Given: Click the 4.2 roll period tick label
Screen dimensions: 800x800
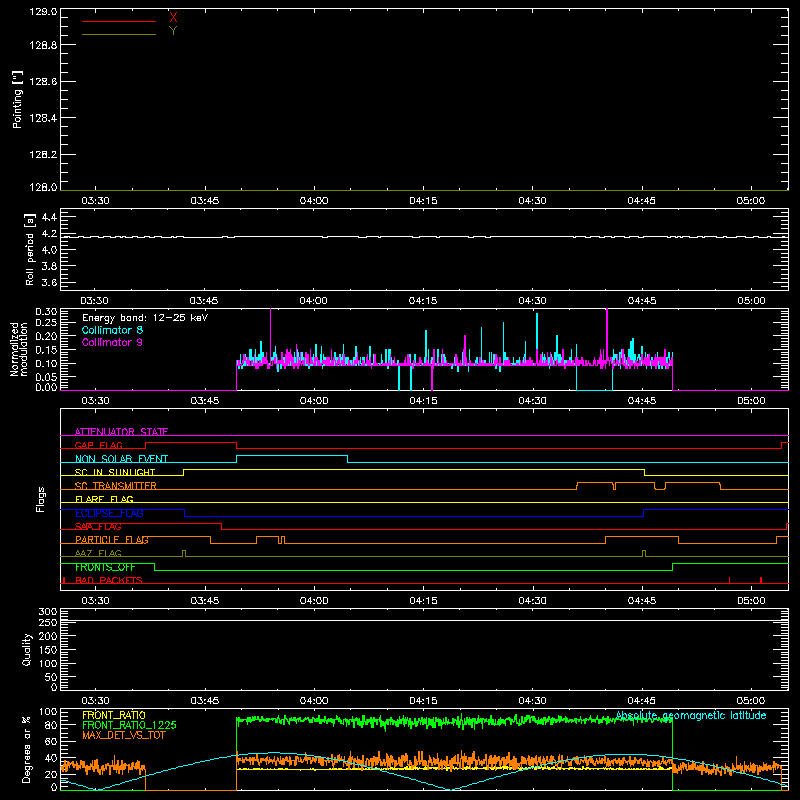Looking at the screenshot, I should coord(49,234).
